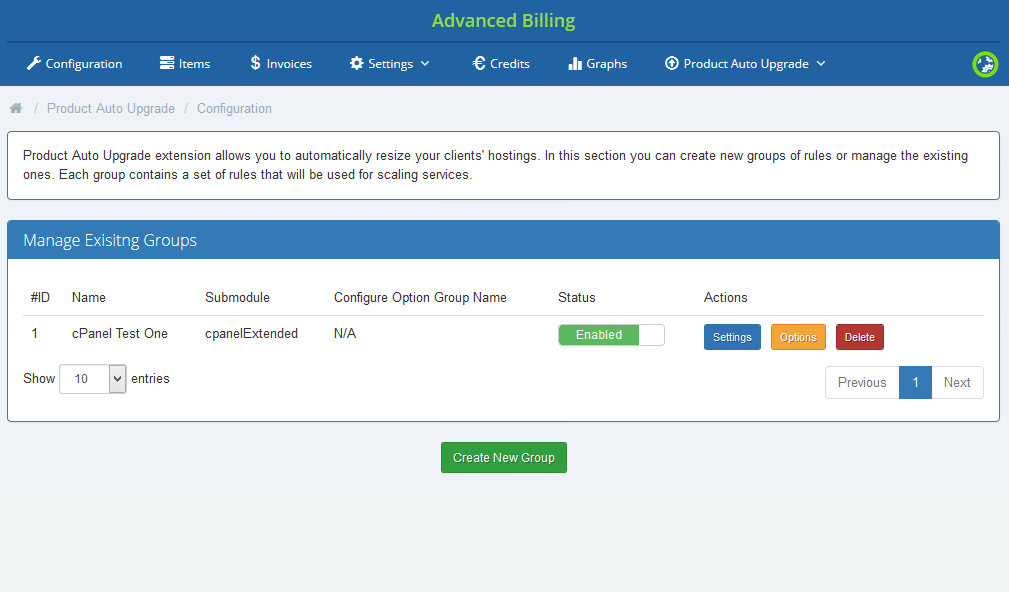This screenshot has height=592, width=1009.
Task: Click the Settings gear icon
Action: click(356, 64)
